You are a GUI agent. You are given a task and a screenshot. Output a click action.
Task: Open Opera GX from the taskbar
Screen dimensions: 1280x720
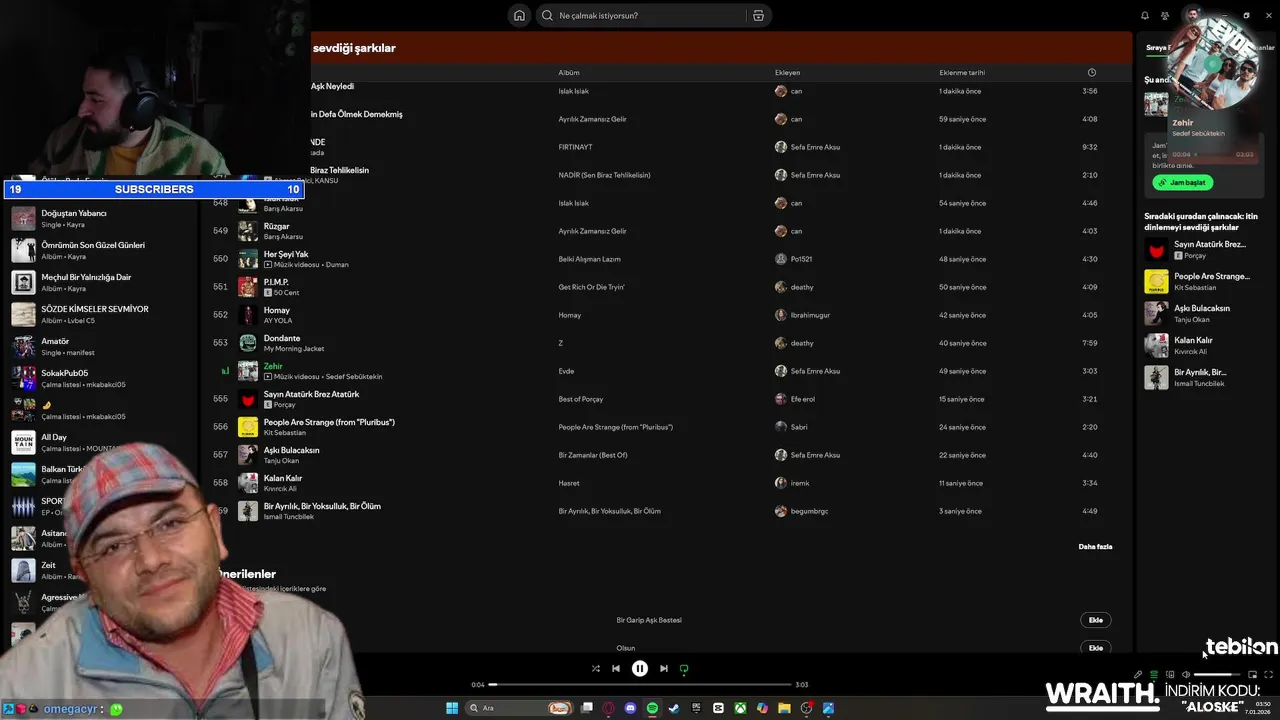[608, 708]
